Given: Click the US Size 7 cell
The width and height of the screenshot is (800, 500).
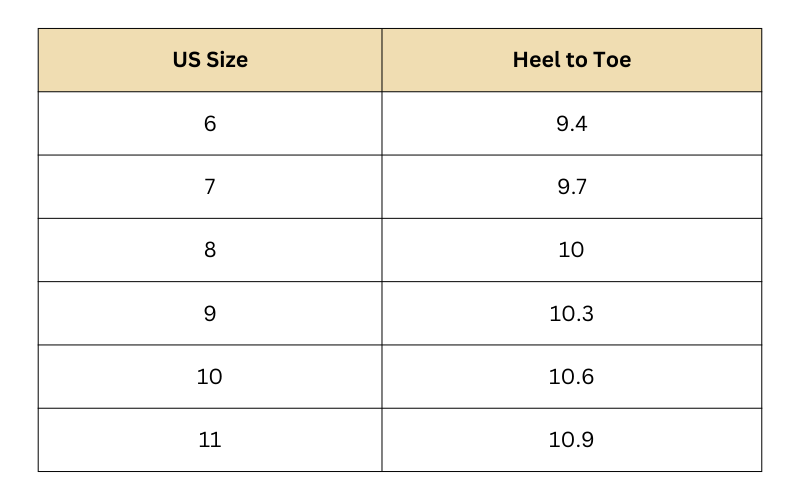Looking at the screenshot, I should [x=210, y=187].
